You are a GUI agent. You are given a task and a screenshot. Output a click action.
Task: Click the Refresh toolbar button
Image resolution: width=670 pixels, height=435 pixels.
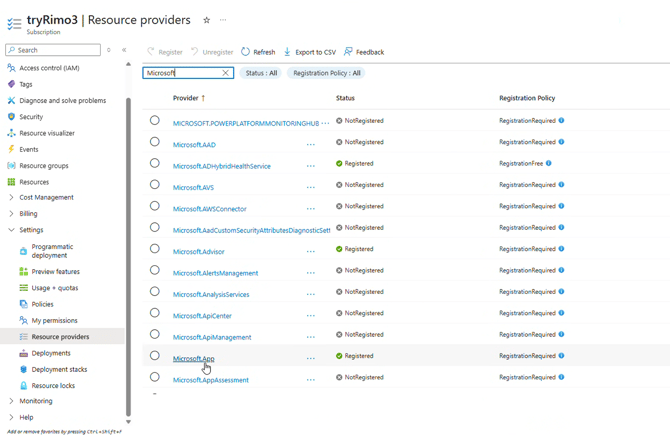coord(258,52)
